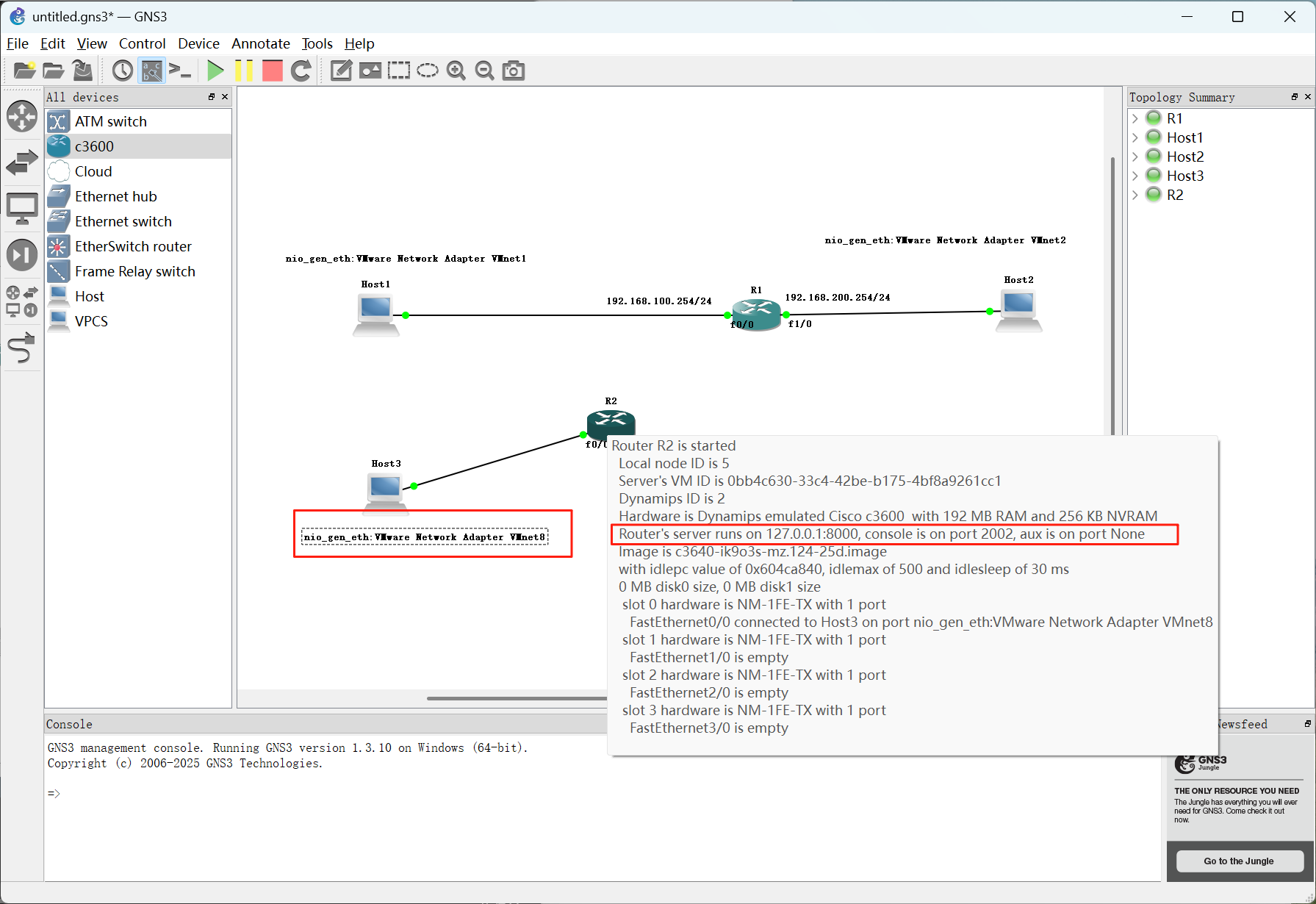Close the All devices panel

(225, 97)
